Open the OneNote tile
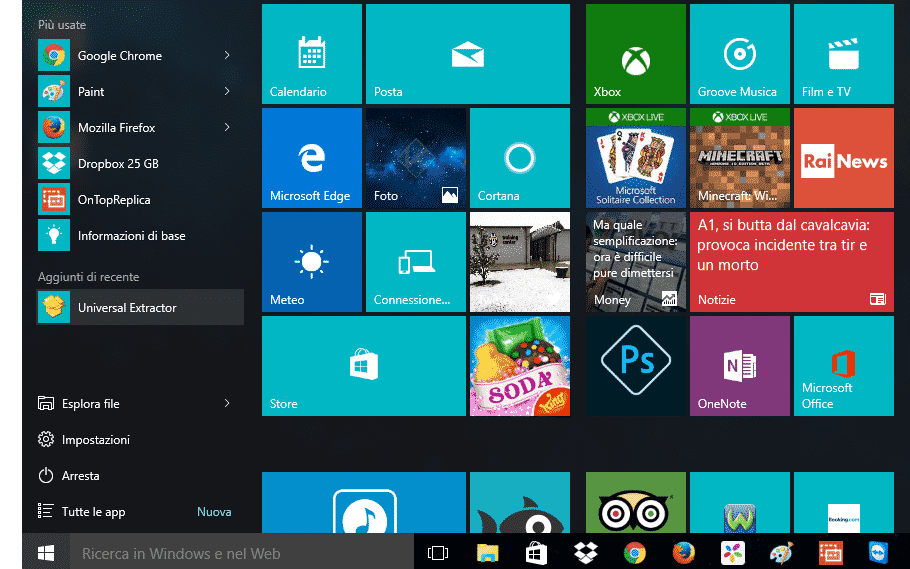 click(739, 366)
